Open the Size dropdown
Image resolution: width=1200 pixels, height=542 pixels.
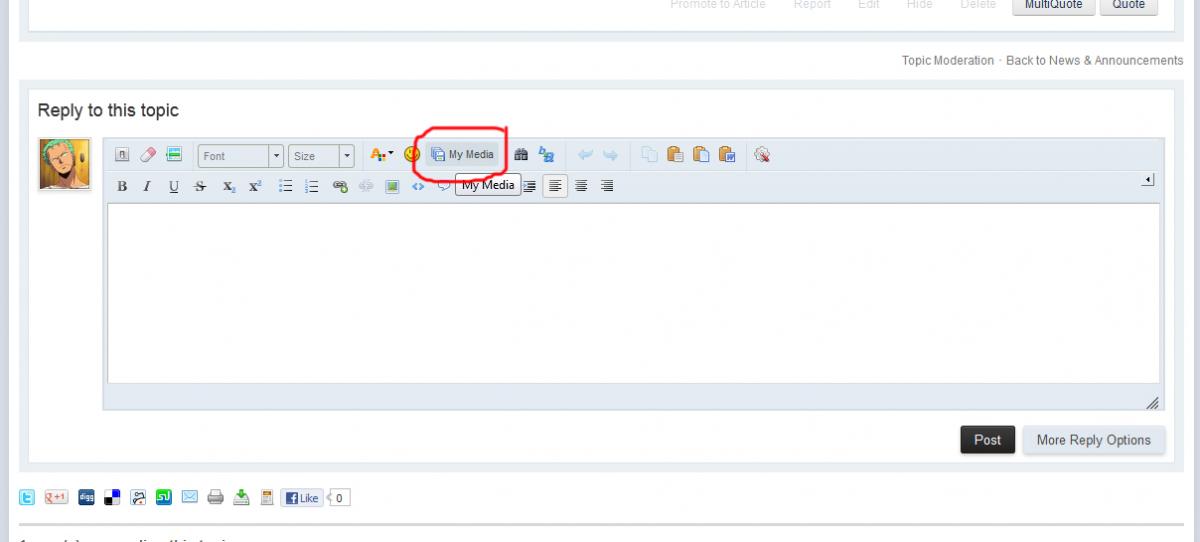(321, 156)
